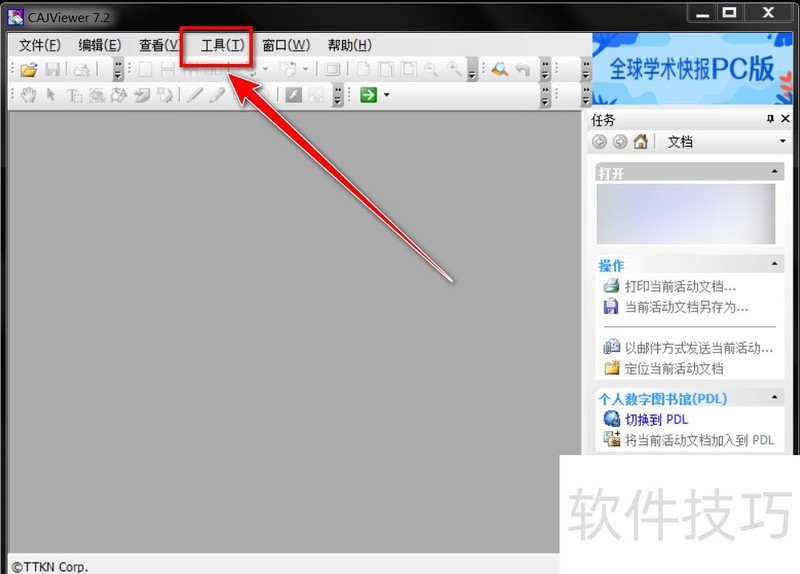Collapse the 操作 section
This screenshot has height=574, width=800.
(777, 265)
